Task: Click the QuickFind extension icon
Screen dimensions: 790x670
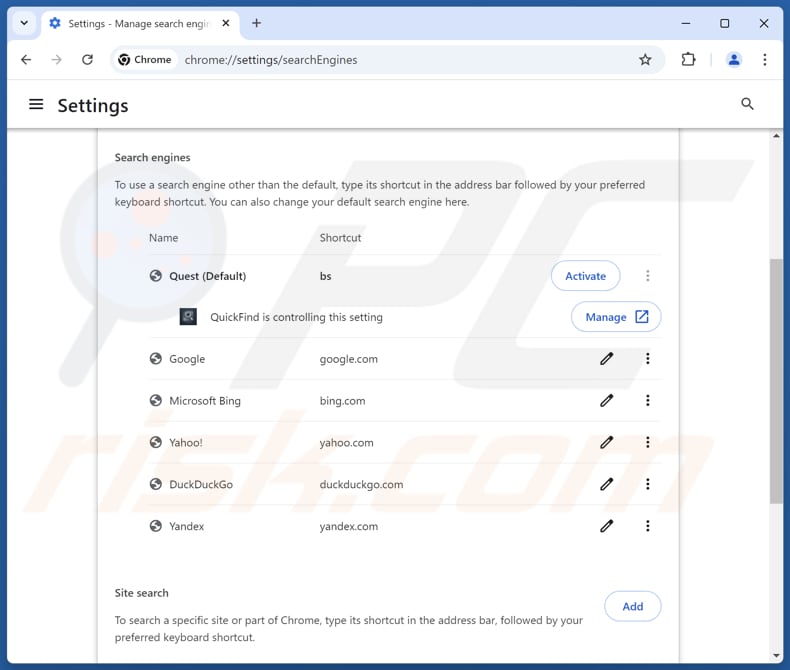Action: (188, 317)
